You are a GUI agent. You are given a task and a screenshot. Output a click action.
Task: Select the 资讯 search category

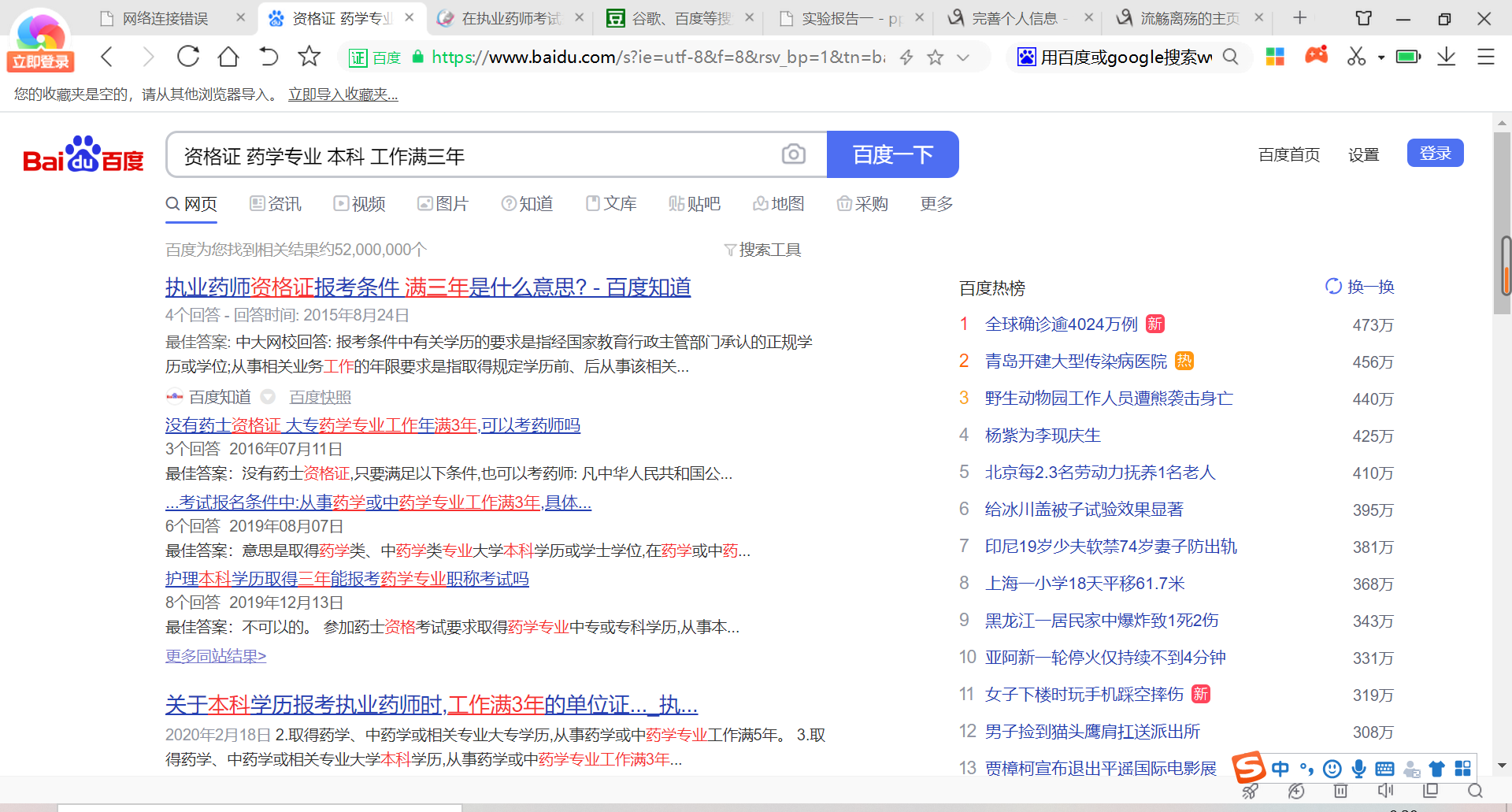tap(276, 204)
